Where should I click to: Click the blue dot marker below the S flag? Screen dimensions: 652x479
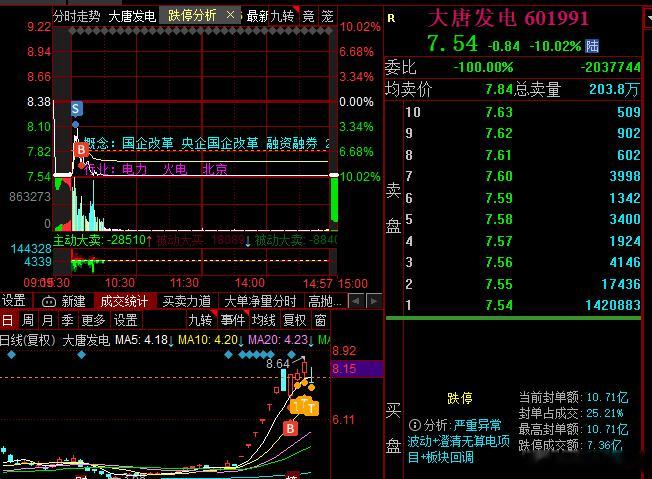tap(75, 124)
